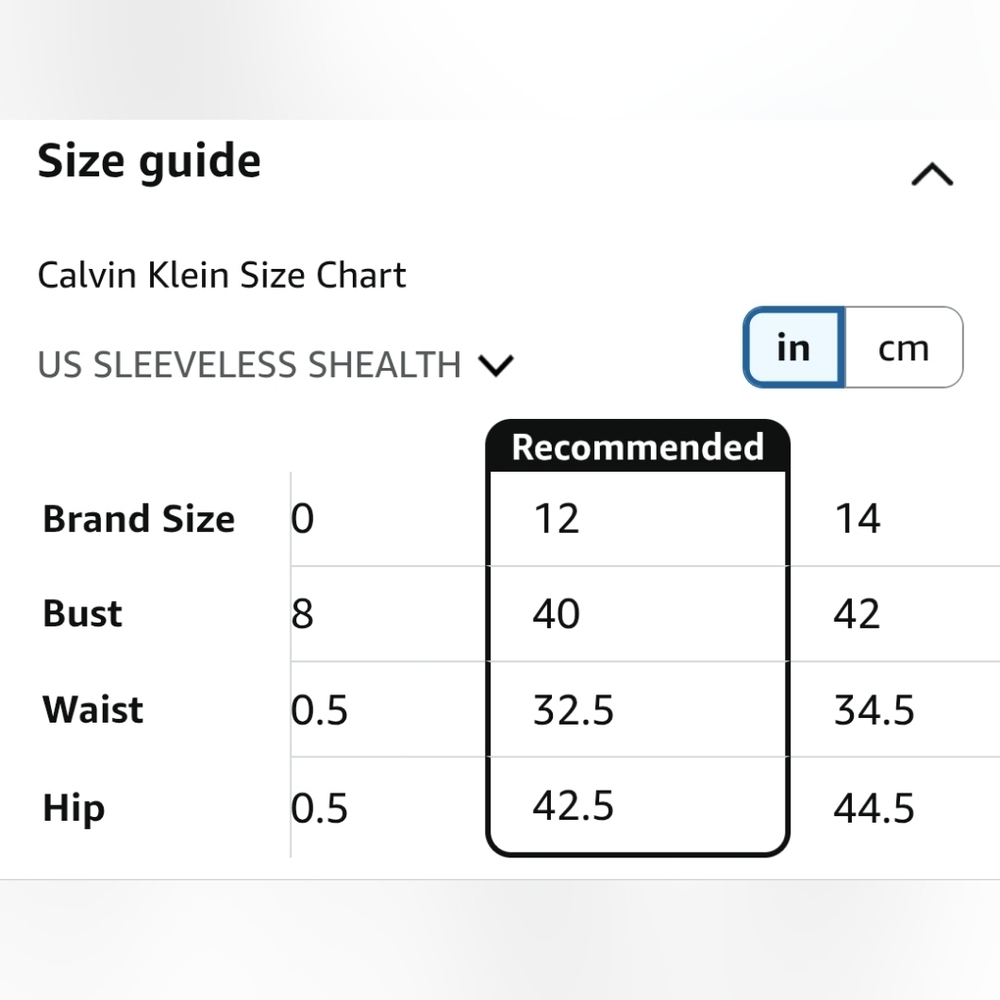The image size is (1000, 1000).
Task: Click the Size guide heading
Action: click(149, 161)
